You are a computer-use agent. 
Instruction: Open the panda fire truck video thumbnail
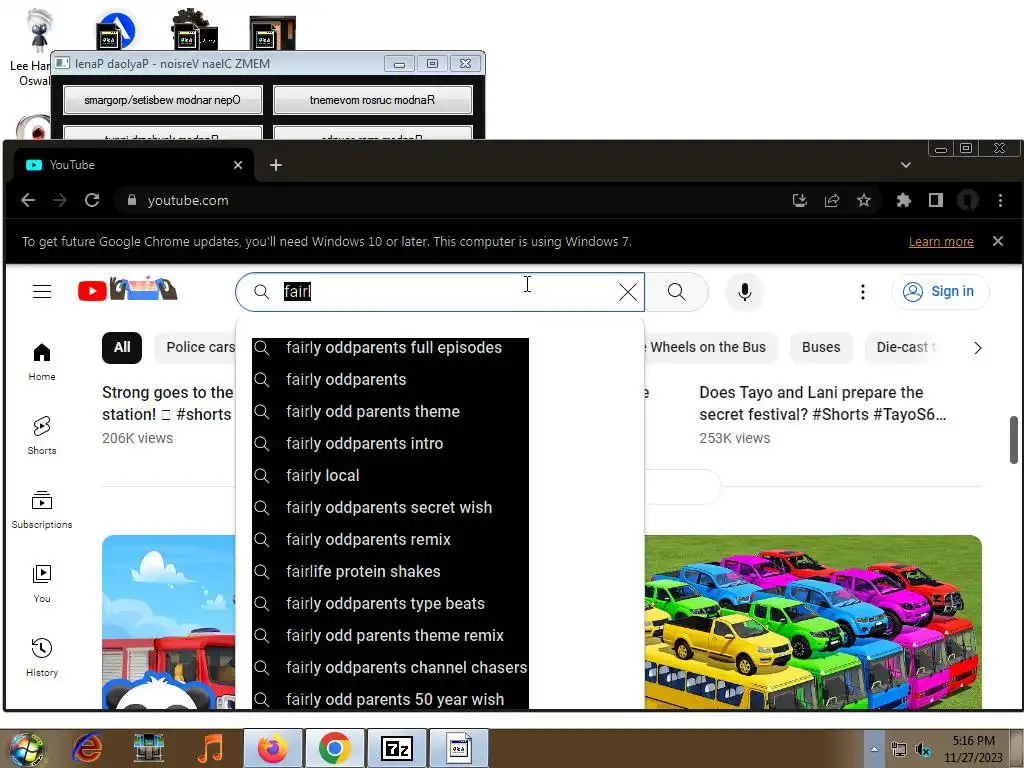(x=168, y=622)
